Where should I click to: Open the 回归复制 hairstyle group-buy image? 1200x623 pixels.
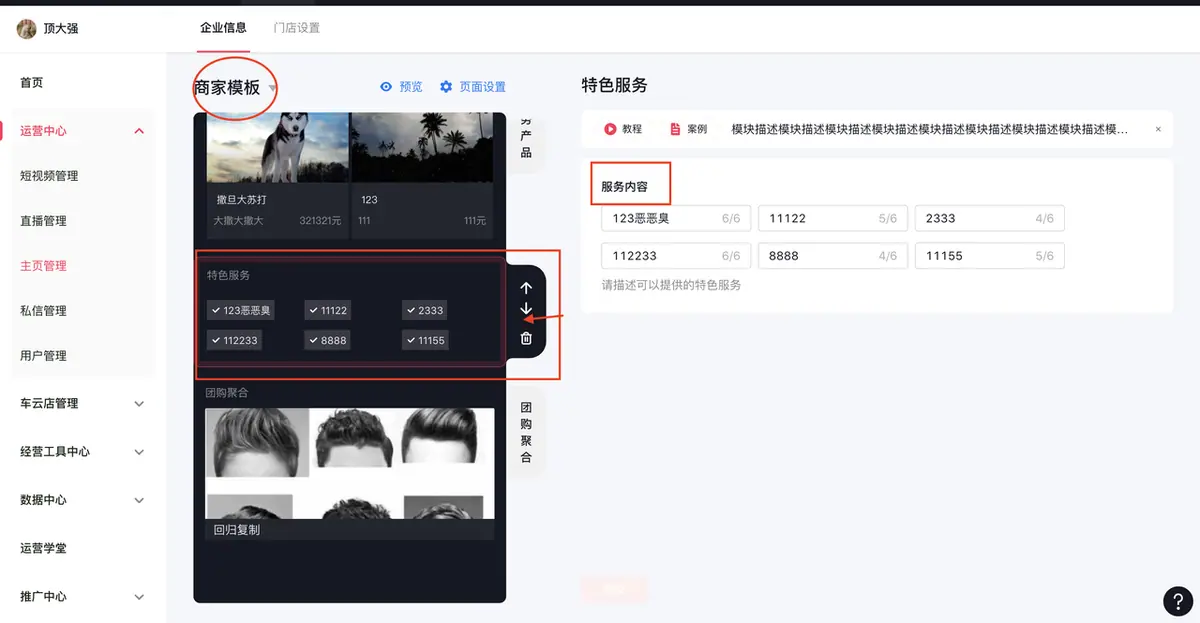pos(349,463)
